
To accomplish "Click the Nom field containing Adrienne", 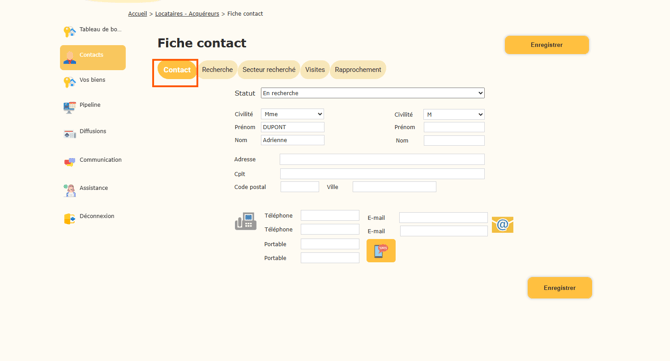I will coord(293,140).
